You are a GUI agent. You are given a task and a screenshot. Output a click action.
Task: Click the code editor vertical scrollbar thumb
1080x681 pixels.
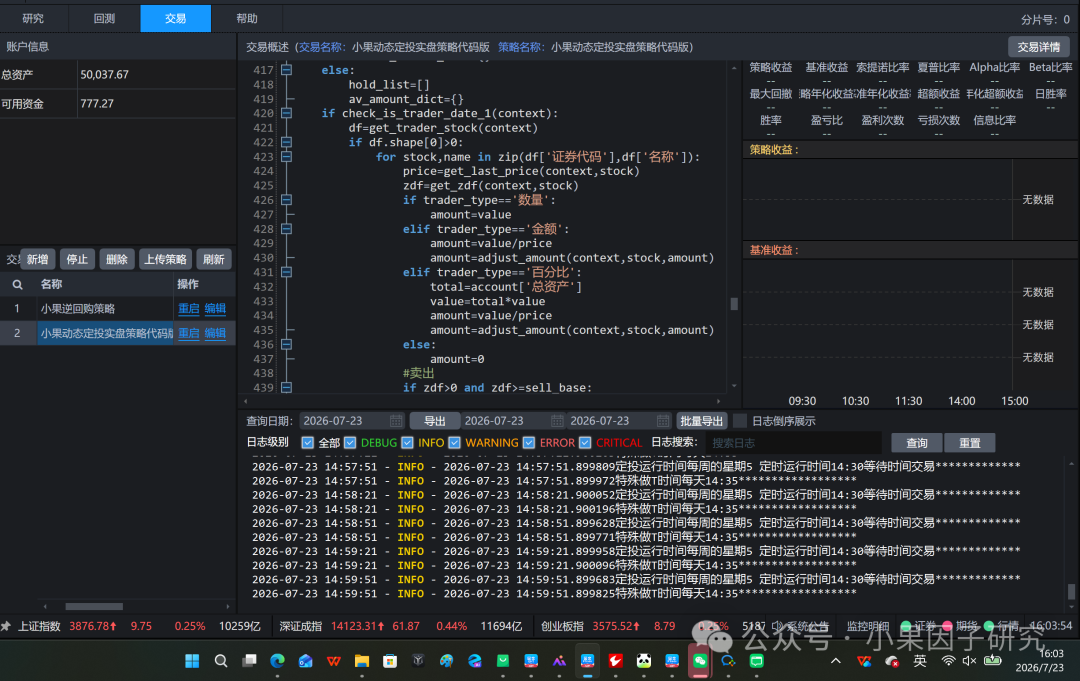coord(734,304)
